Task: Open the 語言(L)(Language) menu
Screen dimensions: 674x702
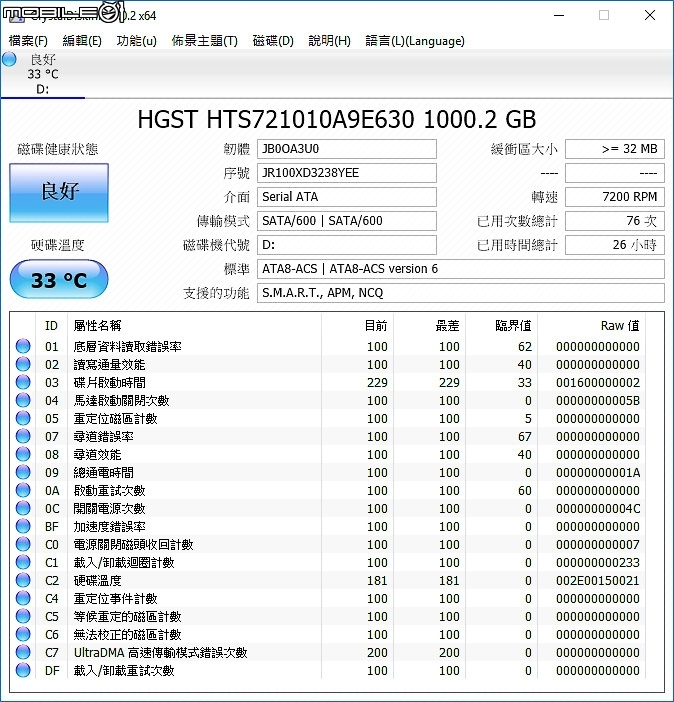Action: coord(415,41)
